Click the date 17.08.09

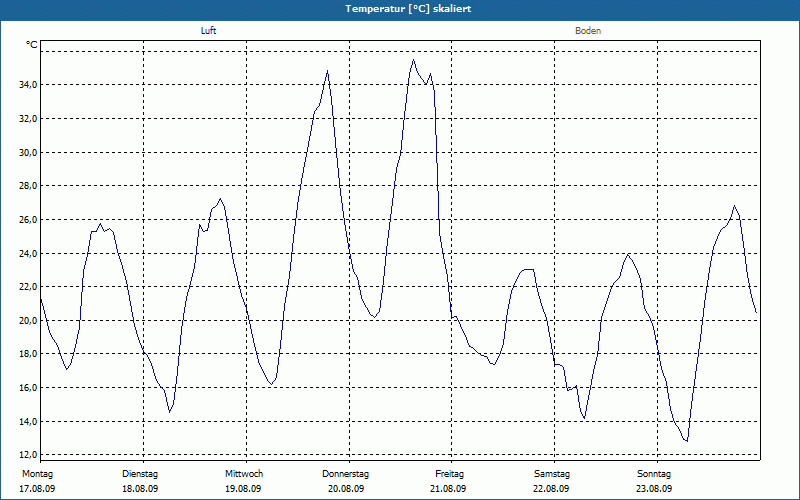tap(37, 489)
